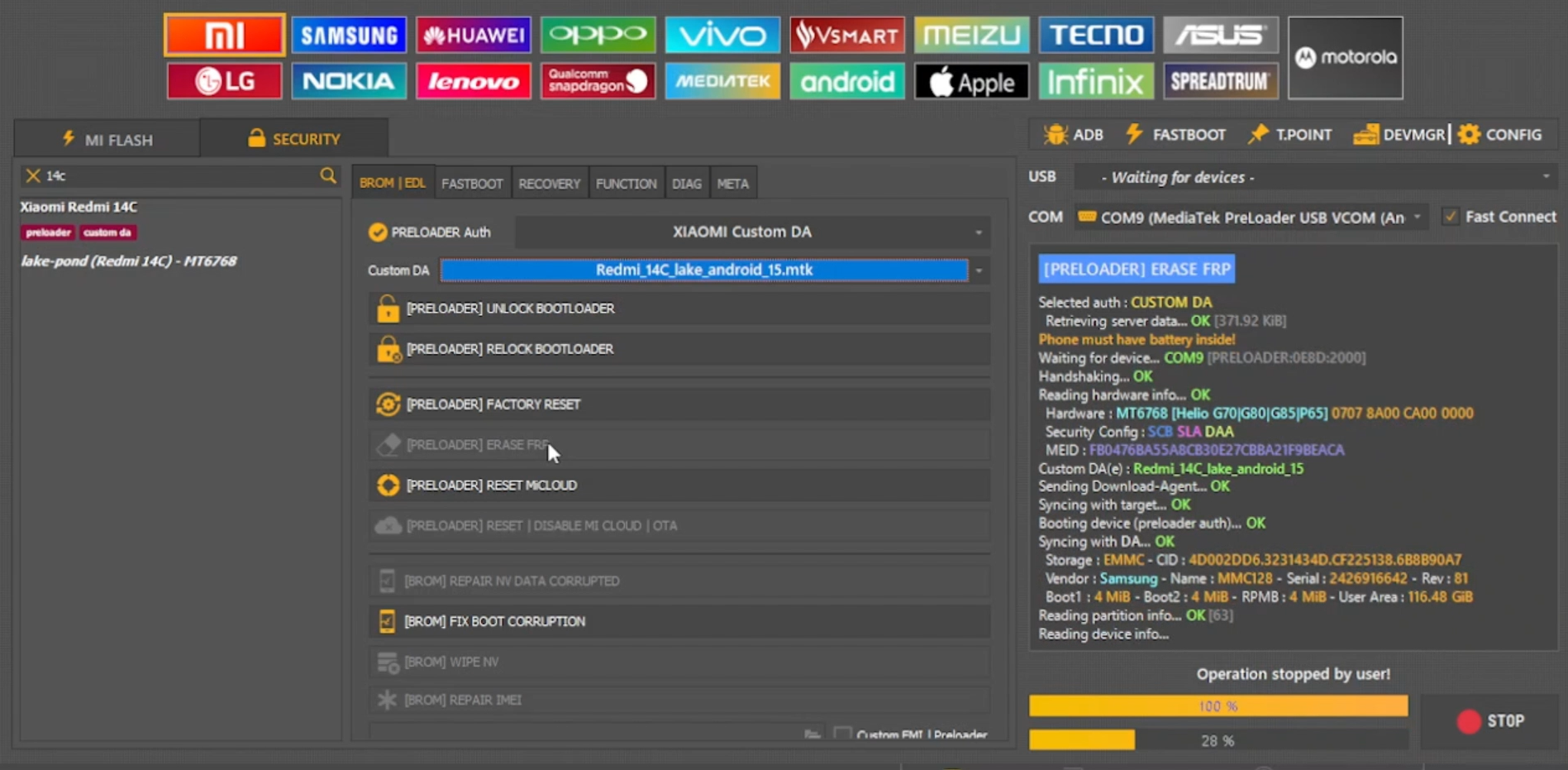Click the 'Operation stopped by user!' status
1568x770 pixels.
pos(1294,674)
